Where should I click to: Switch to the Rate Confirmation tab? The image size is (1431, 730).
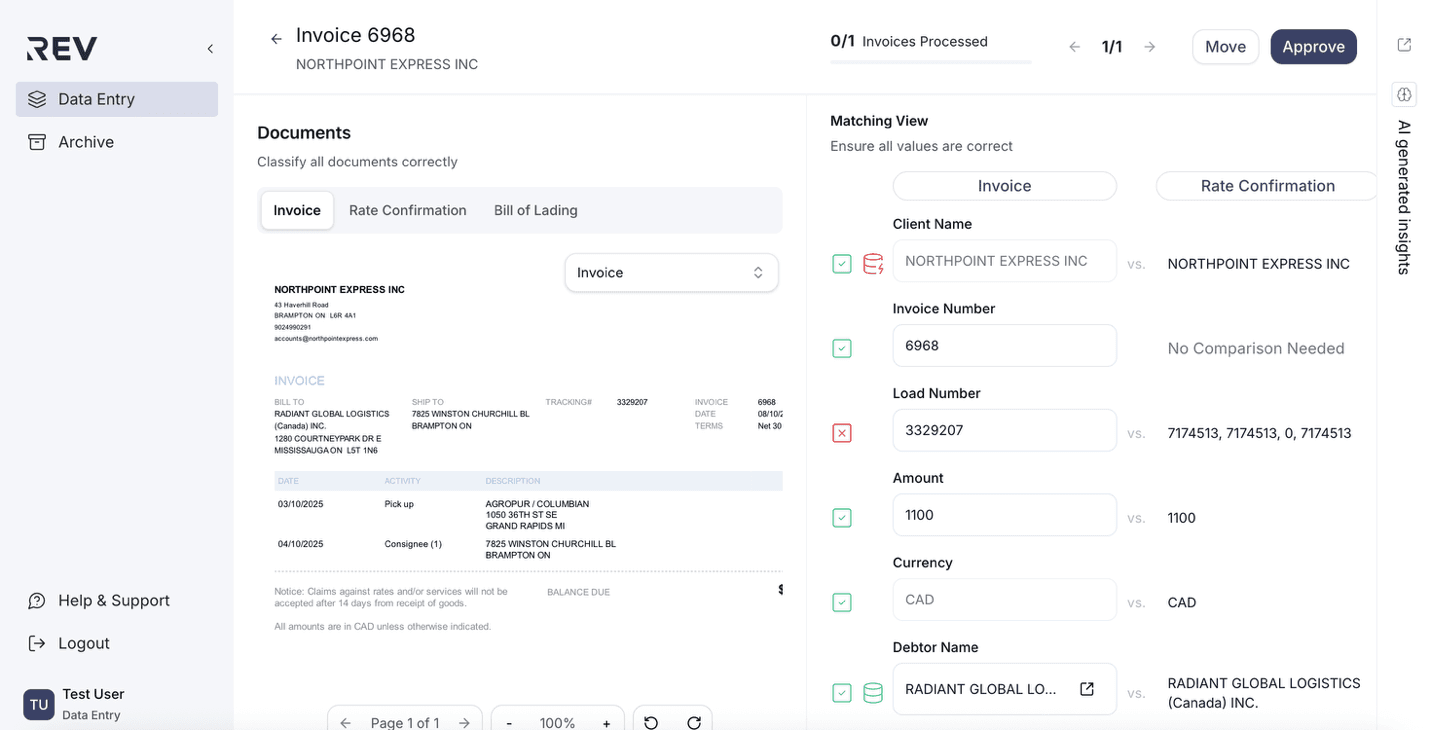point(407,210)
